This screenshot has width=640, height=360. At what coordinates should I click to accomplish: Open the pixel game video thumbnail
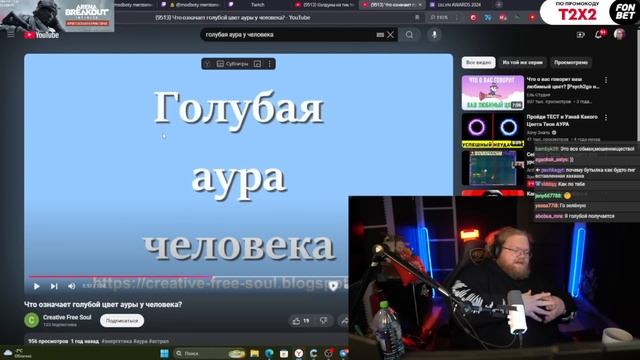[493, 168]
